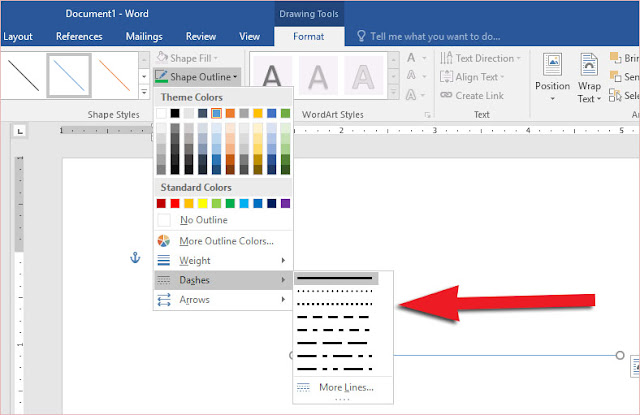Screen dimensions: 640x415
Task: Pick the red standard color swatch
Action: point(175,203)
